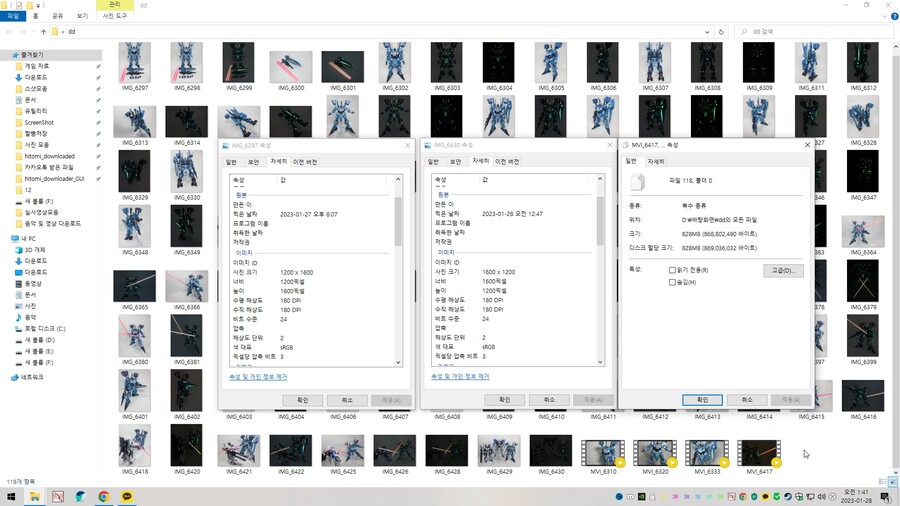900x506 pixels.
Task: Click up scroll arrow in IMG_6430 details
Action: (600, 179)
